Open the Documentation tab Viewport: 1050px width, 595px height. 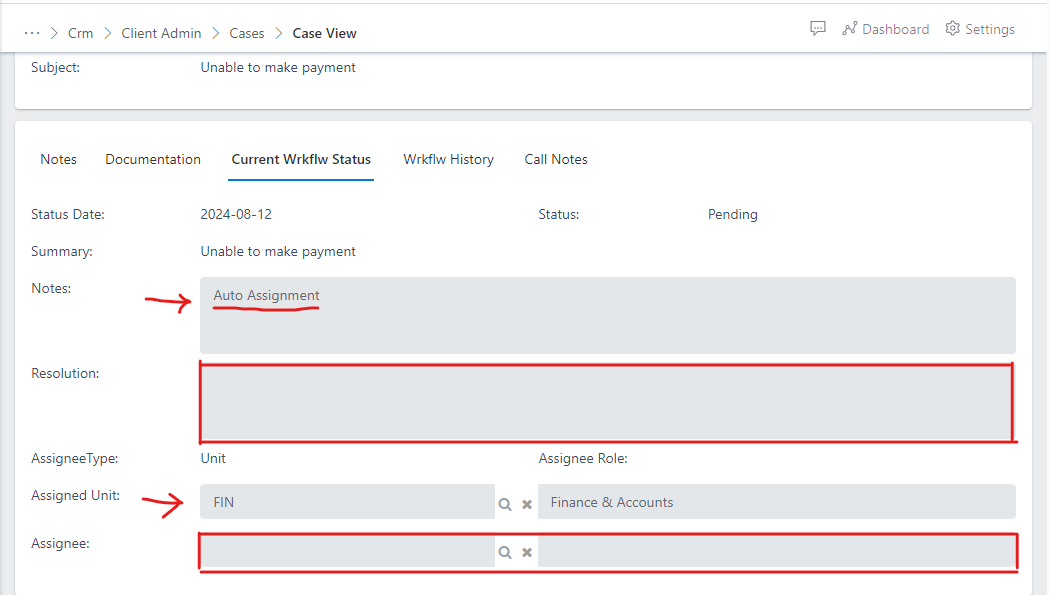[153, 159]
